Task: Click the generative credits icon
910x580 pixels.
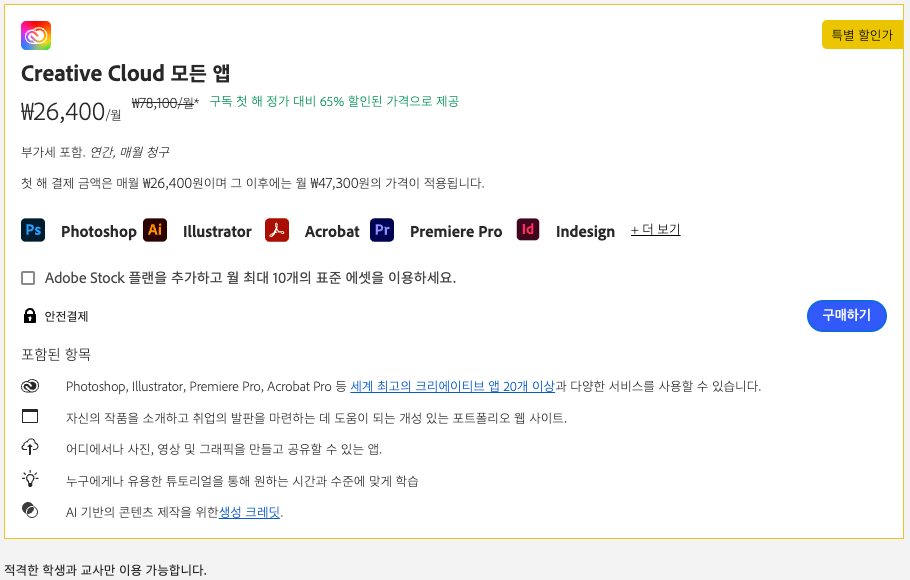Action: pyautogui.click(x=30, y=510)
